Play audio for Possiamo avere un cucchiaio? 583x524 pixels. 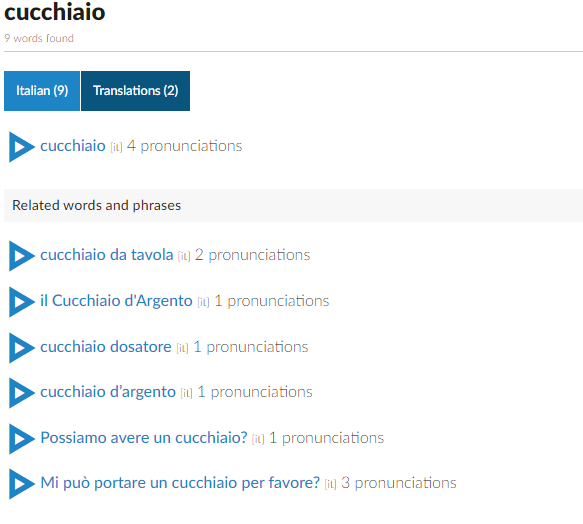click(22, 439)
